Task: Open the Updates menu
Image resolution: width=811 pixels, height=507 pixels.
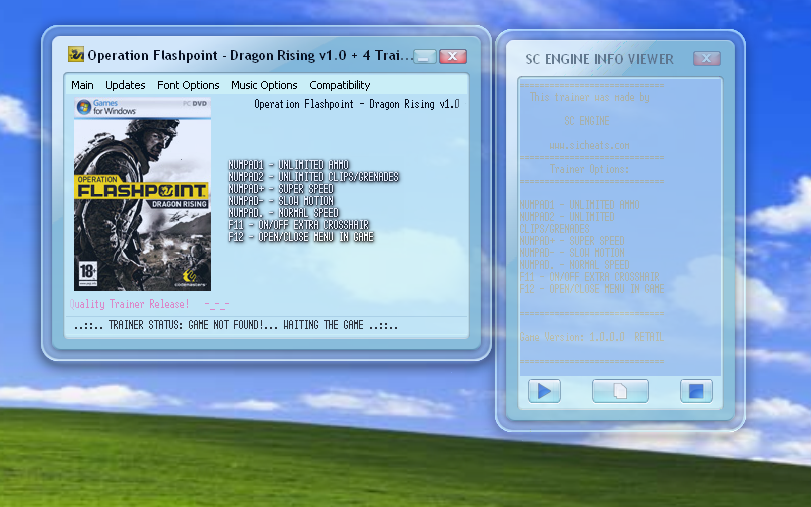Action: pyautogui.click(x=125, y=85)
